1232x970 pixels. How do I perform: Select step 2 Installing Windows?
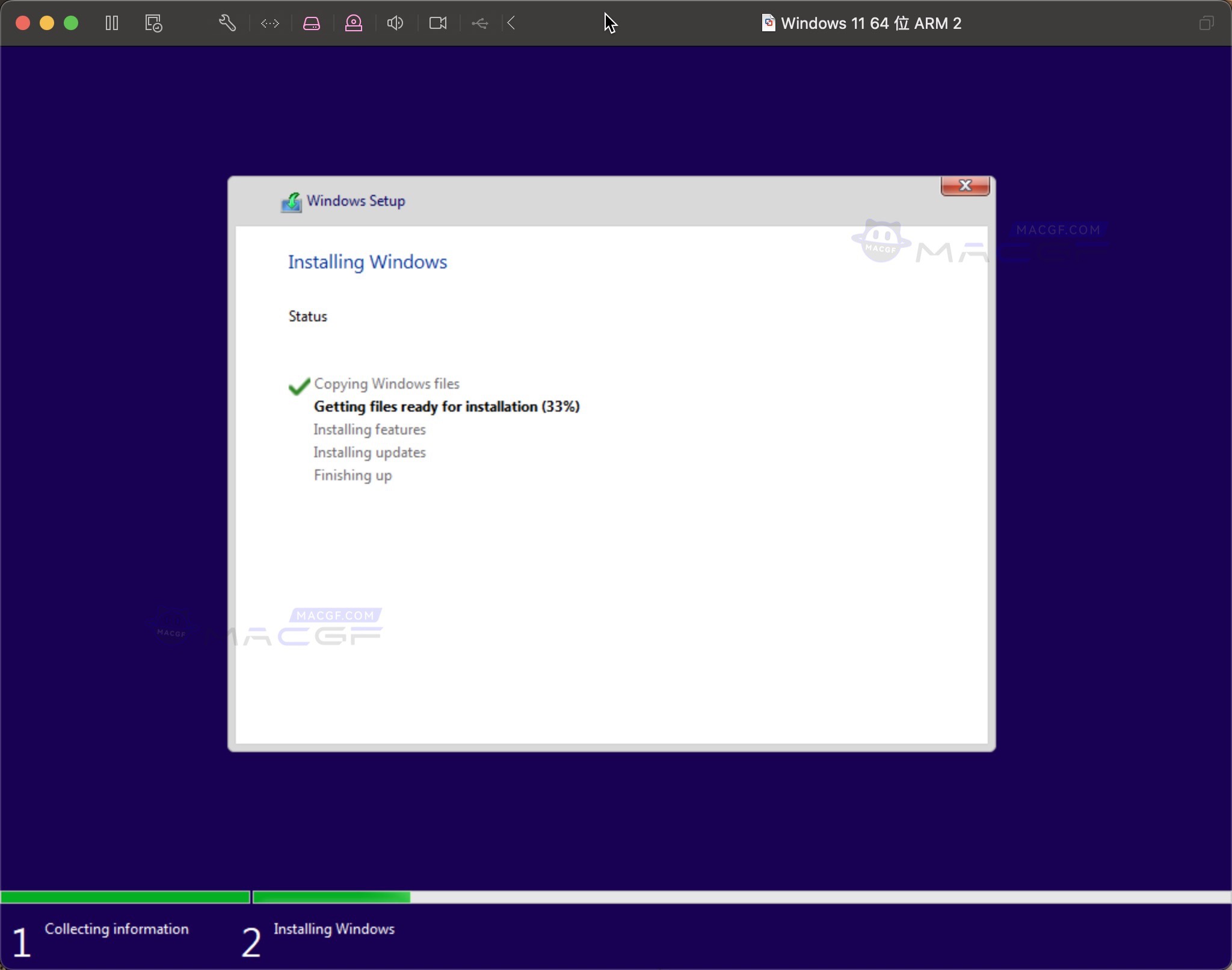pos(334,929)
